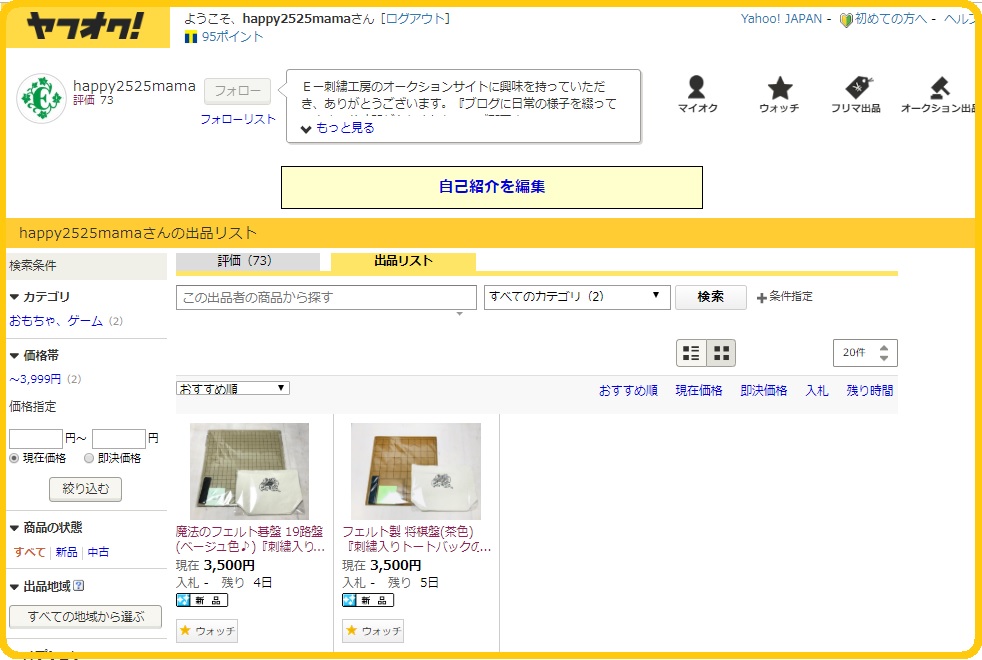Click the 出品地域 help question icon

(x=79, y=586)
